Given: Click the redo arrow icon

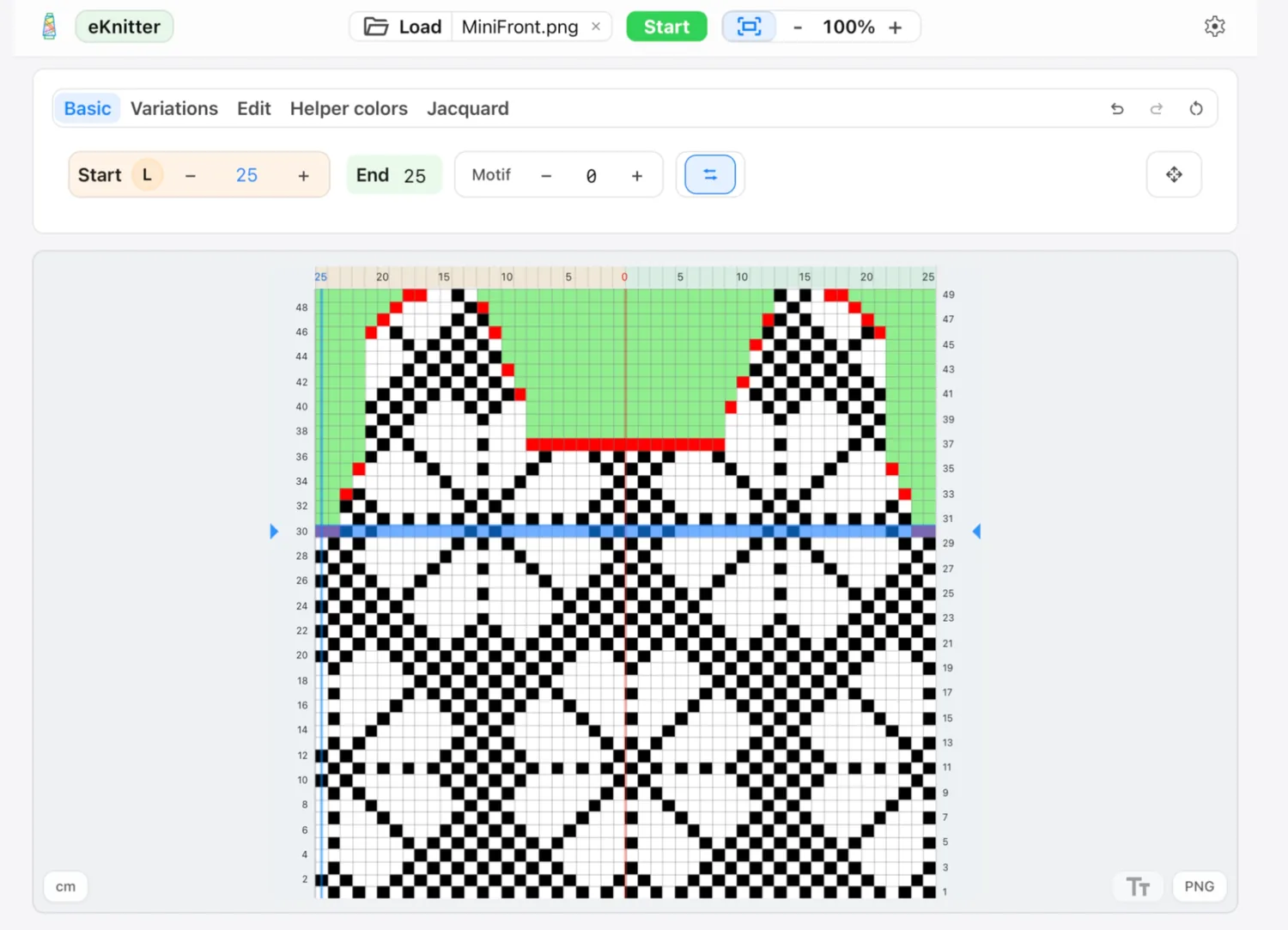Looking at the screenshot, I should tap(1157, 109).
